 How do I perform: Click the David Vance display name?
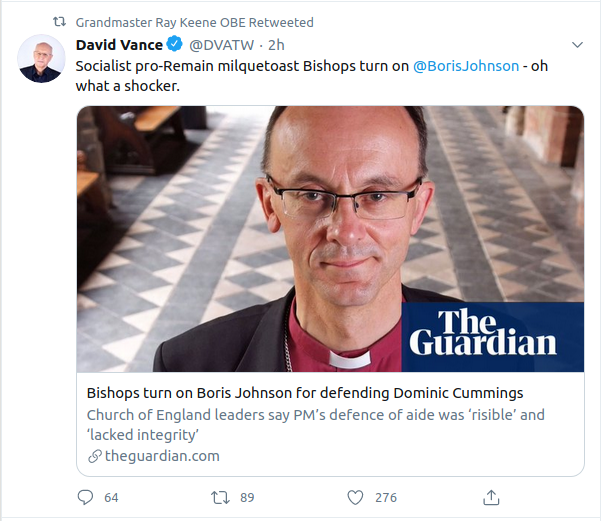pyautogui.click(x=119, y=45)
